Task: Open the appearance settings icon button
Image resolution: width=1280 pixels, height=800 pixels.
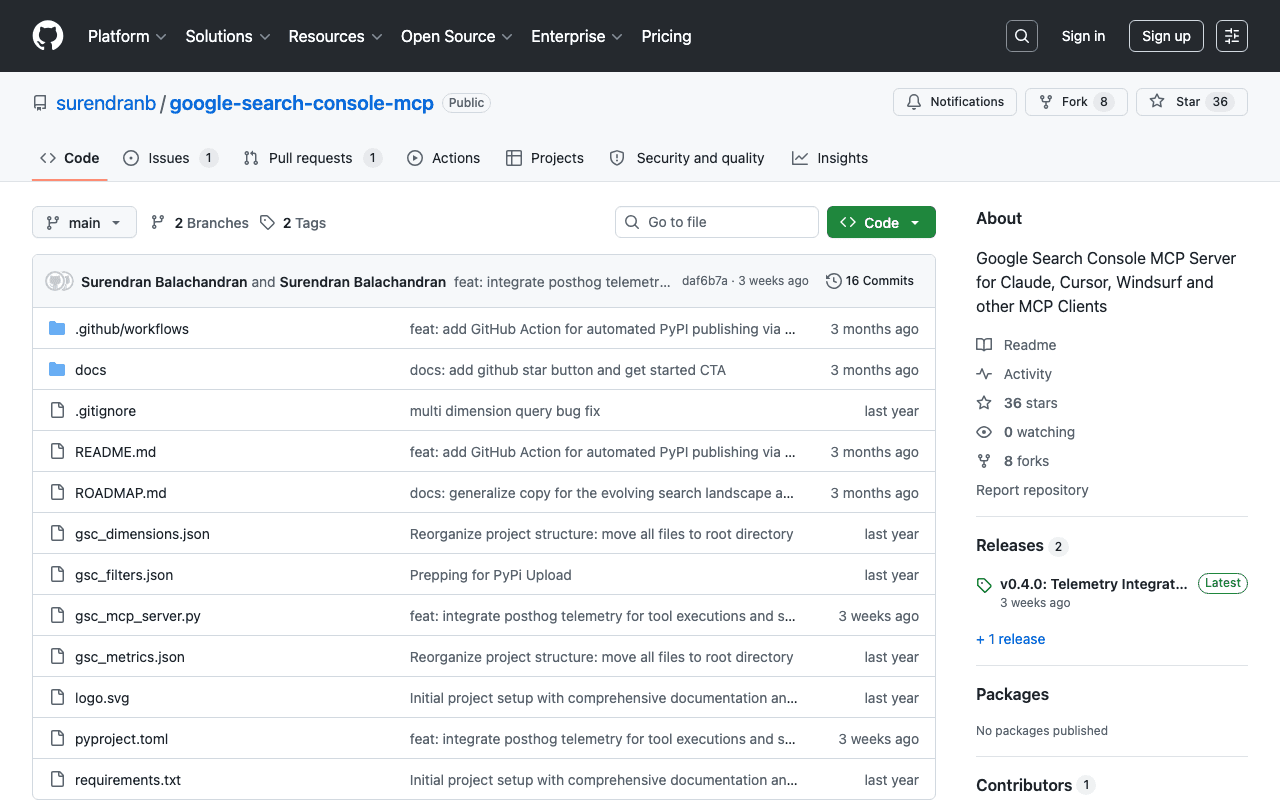Action: click(x=1232, y=36)
